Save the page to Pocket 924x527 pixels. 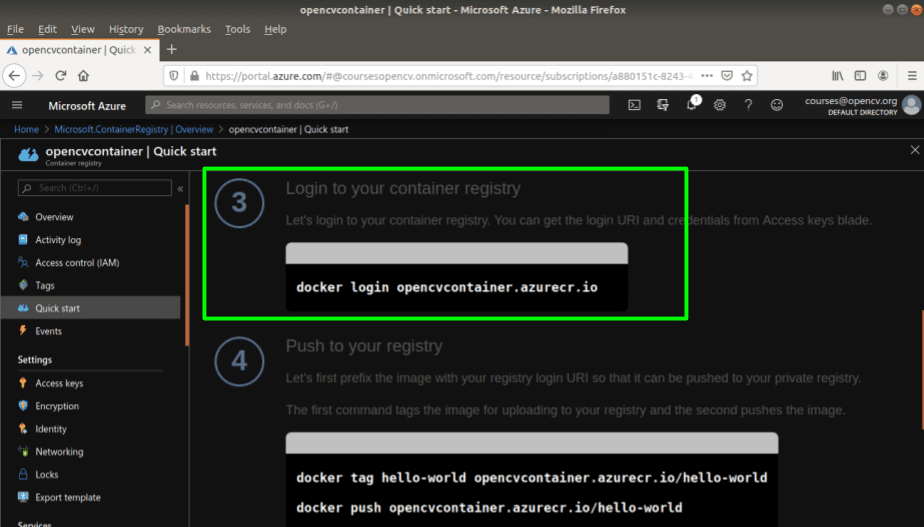coord(727,75)
